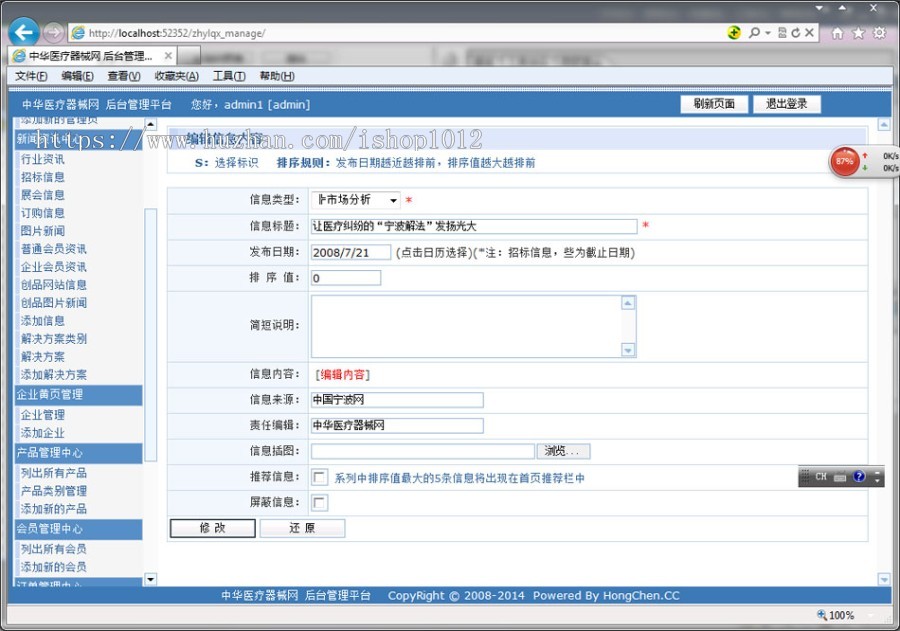Refresh the page using address bar icon
This screenshot has height=631, width=900.
[796, 33]
